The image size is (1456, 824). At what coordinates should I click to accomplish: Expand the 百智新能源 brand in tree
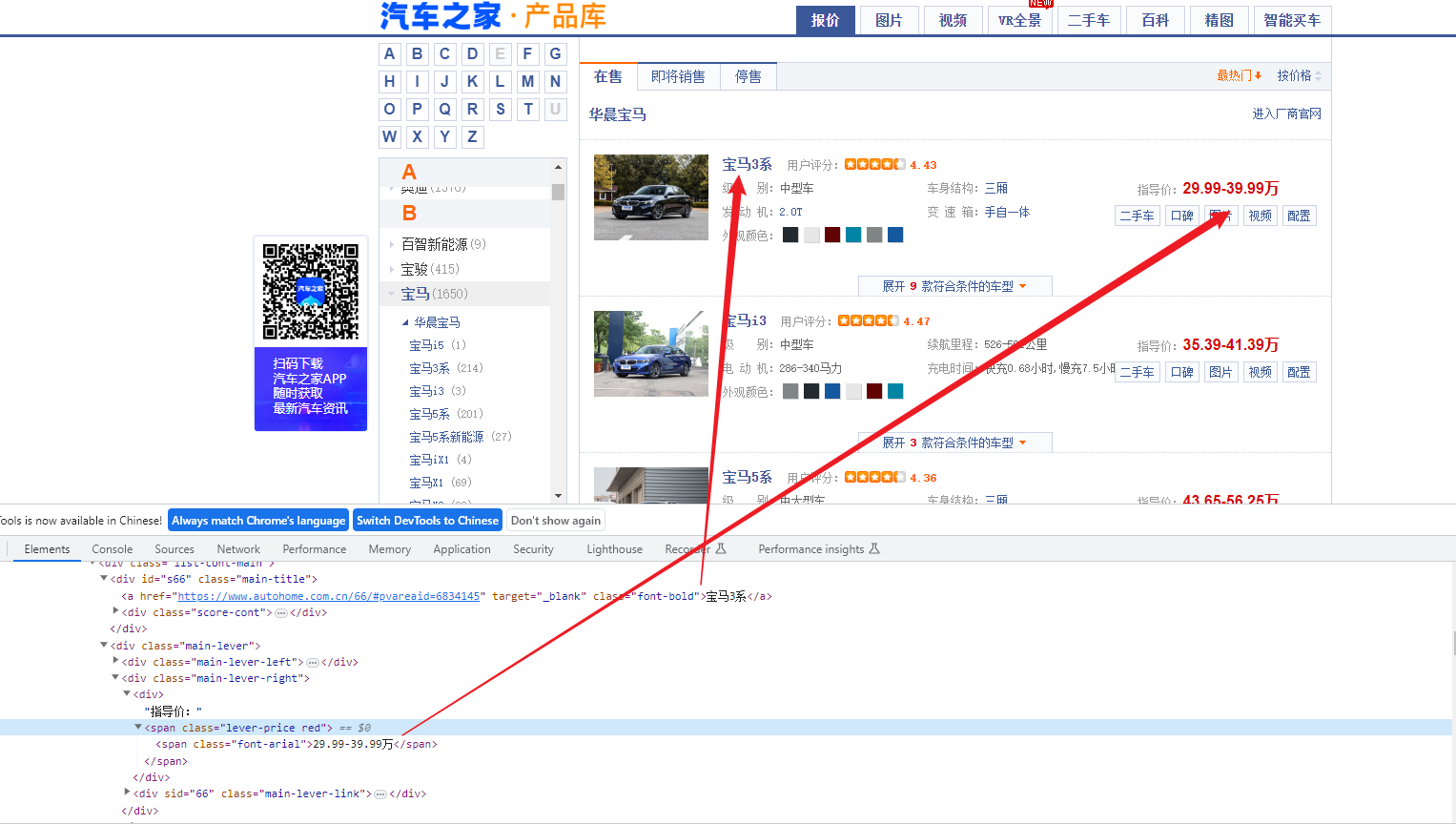(x=391, y=244)
